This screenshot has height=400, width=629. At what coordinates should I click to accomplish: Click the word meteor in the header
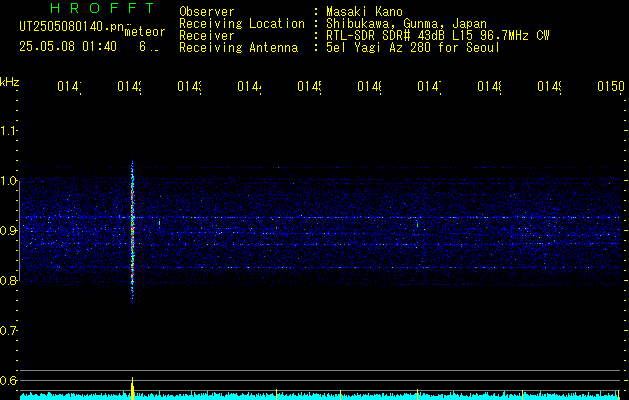145,32
